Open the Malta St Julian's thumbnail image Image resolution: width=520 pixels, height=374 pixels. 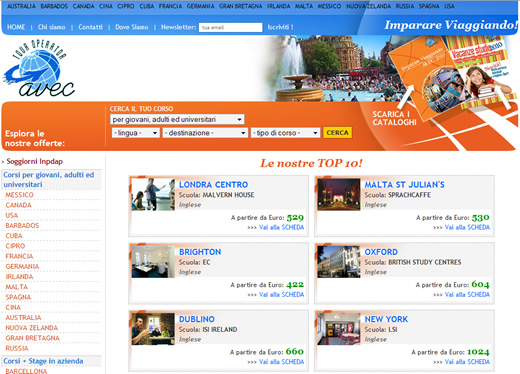(x=339, y=194)
